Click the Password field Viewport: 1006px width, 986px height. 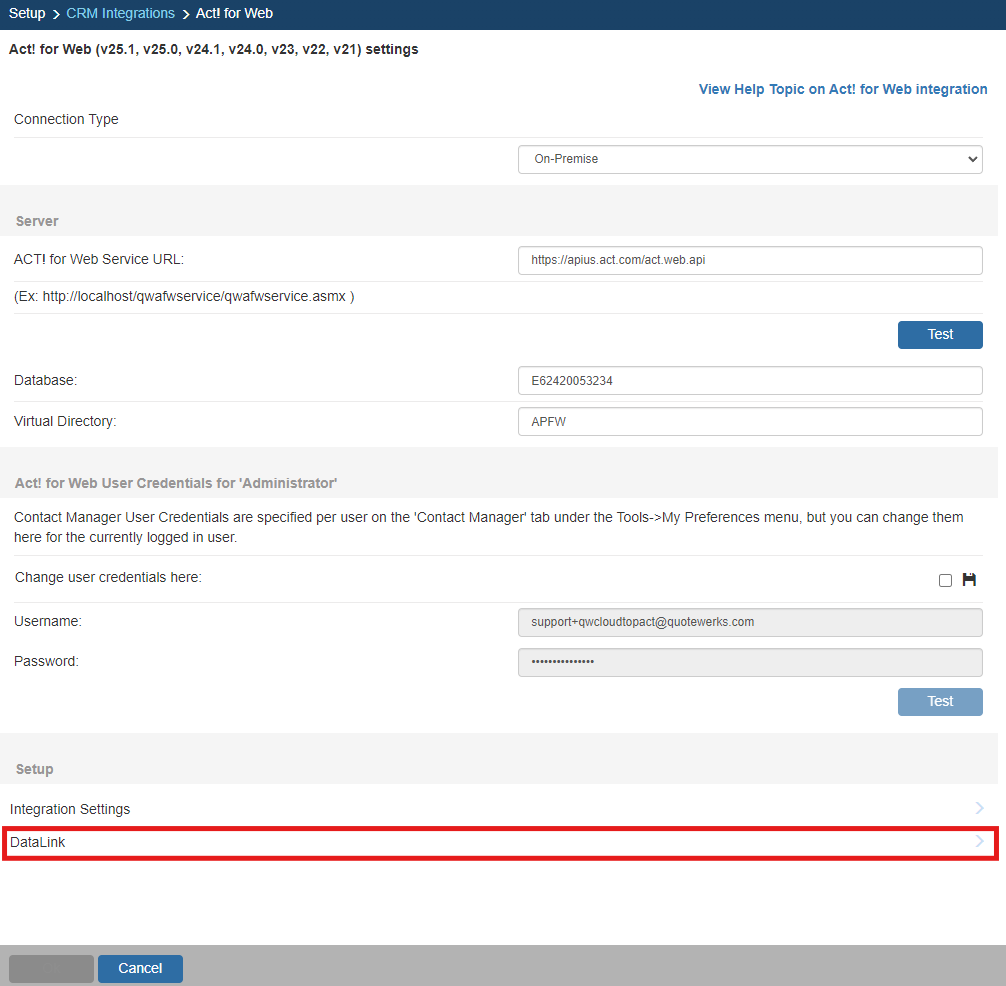tap(750, 662)
